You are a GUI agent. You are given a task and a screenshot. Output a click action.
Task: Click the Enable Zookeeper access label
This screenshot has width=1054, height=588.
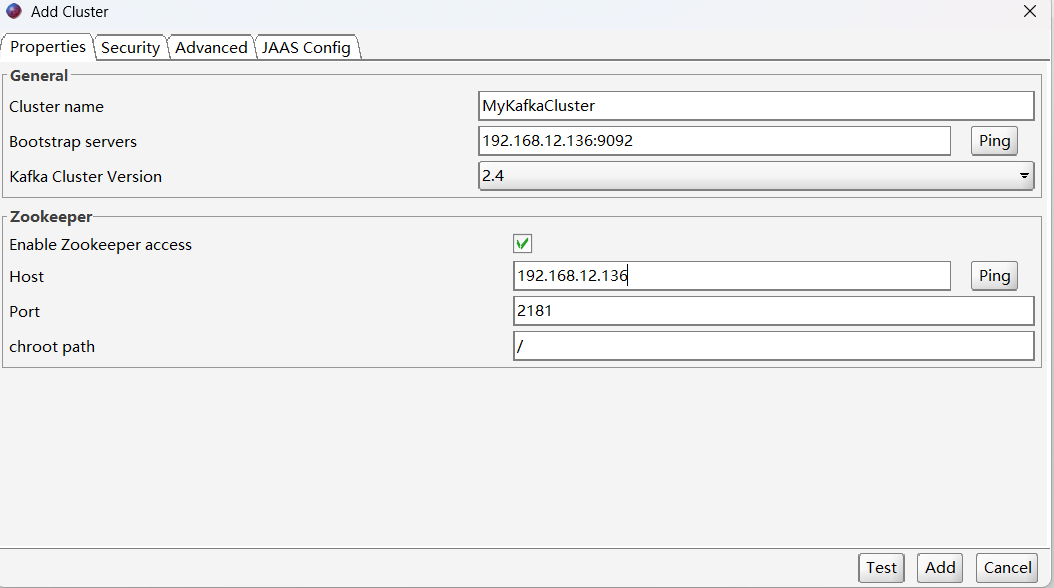(x=100, y=245)
